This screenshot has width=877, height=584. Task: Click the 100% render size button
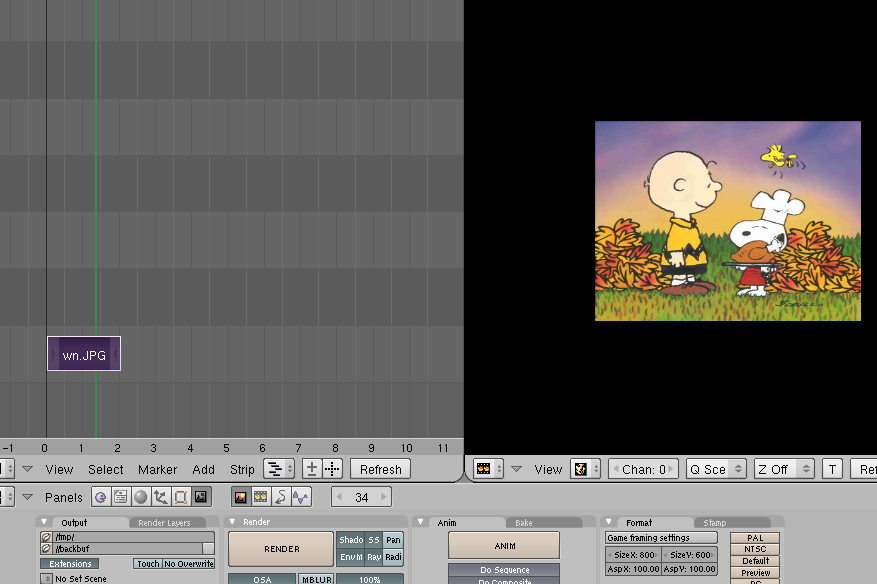click(x=370, y=579)
